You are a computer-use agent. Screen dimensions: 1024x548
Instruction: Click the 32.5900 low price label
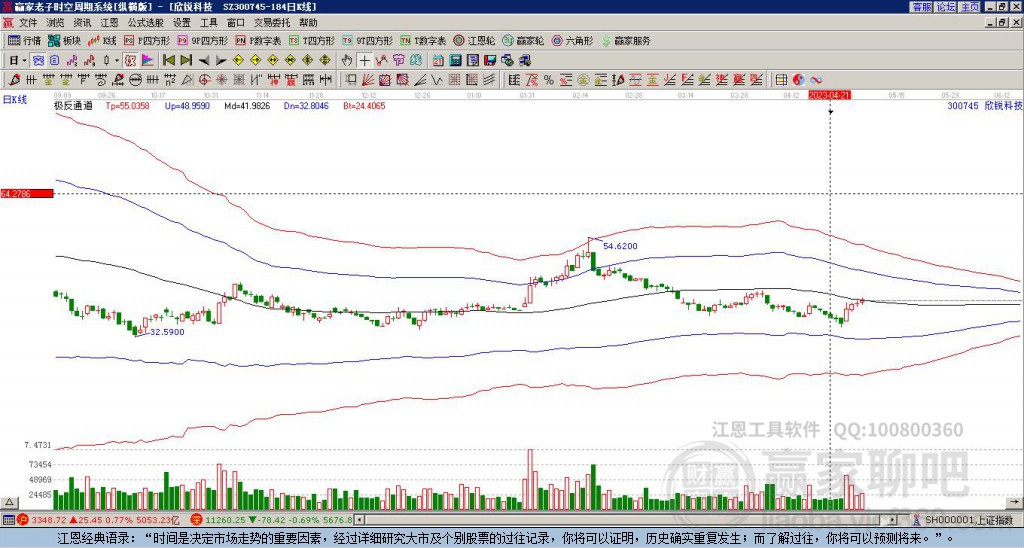pos(167,332)
